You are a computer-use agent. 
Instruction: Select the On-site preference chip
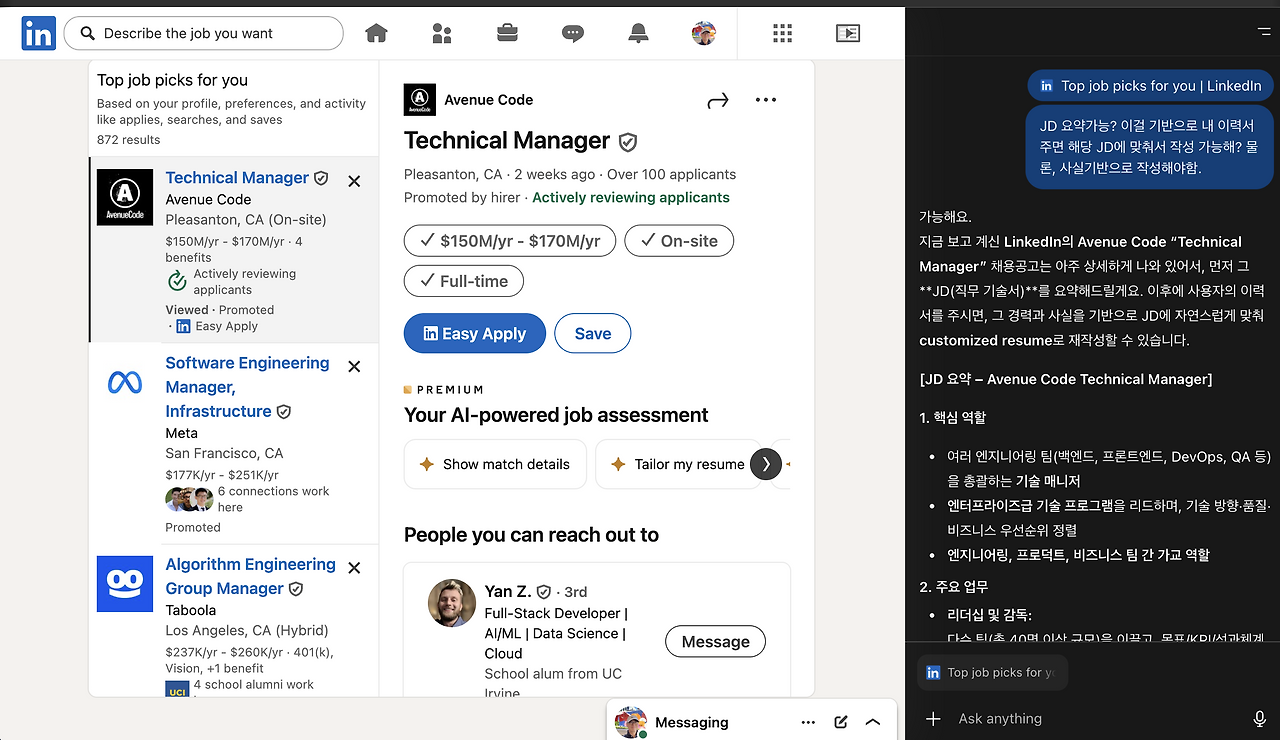click(679, 241)
